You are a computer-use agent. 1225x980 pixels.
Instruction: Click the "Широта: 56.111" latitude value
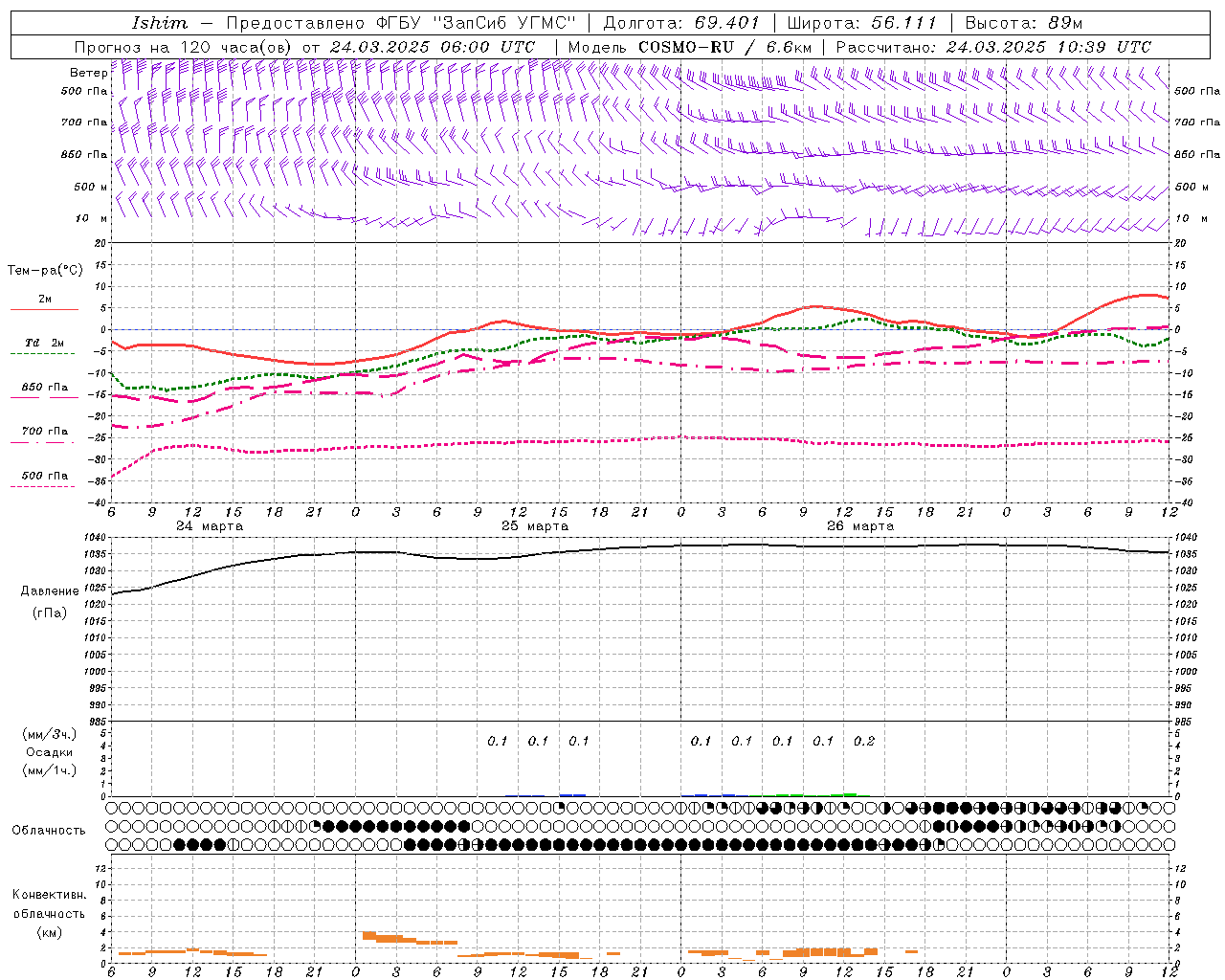(860, 23)
